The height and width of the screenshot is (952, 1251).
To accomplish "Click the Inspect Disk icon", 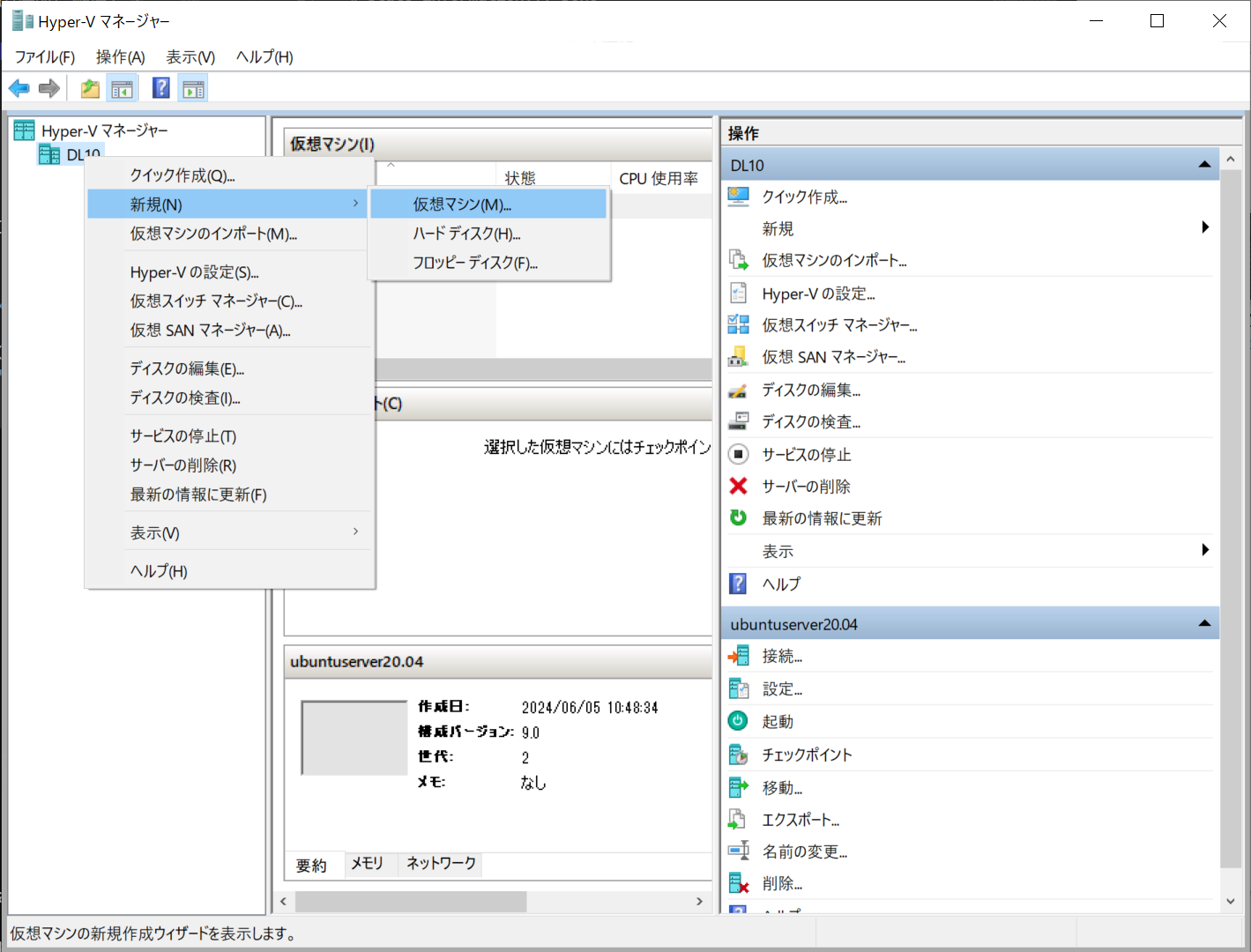I will [739, 421].
